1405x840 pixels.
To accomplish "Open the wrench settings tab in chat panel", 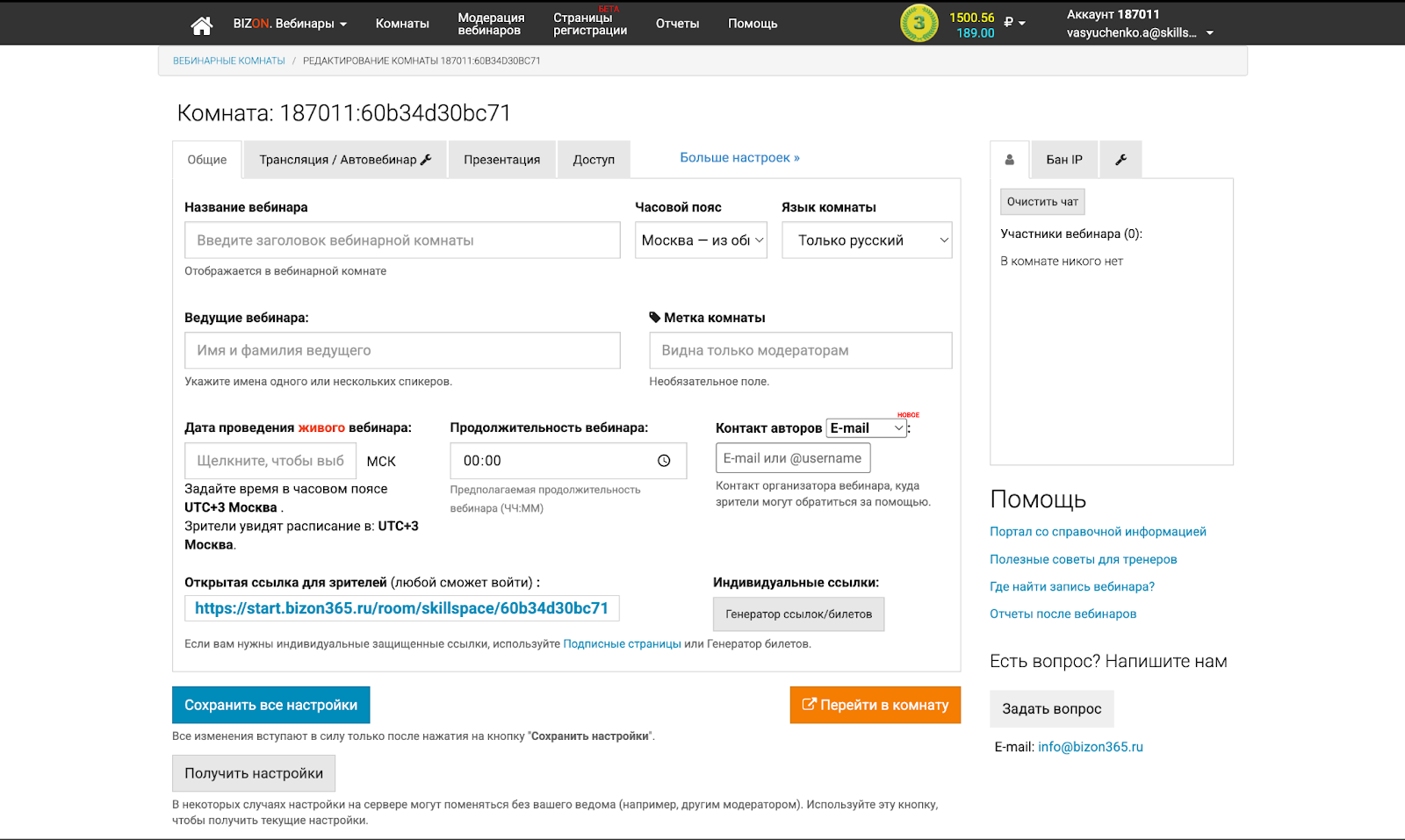I will 1120,160.
